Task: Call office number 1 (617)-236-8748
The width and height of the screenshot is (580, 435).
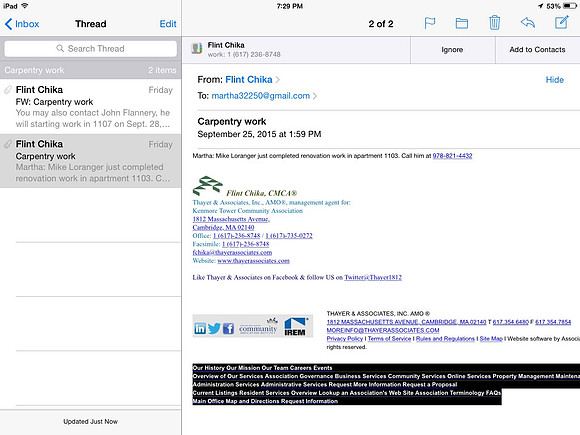Action: (x=236, y=236)
